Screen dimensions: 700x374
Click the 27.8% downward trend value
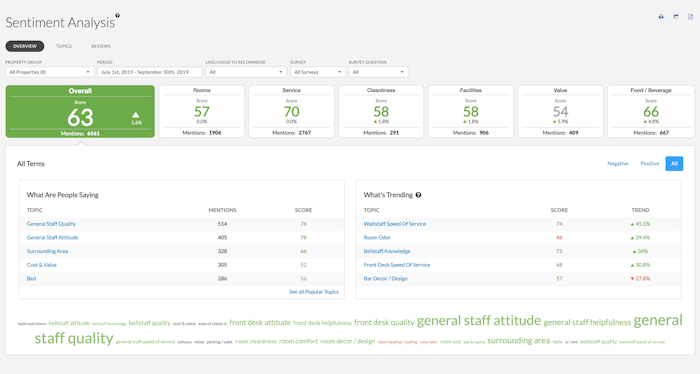coord(640,278)
